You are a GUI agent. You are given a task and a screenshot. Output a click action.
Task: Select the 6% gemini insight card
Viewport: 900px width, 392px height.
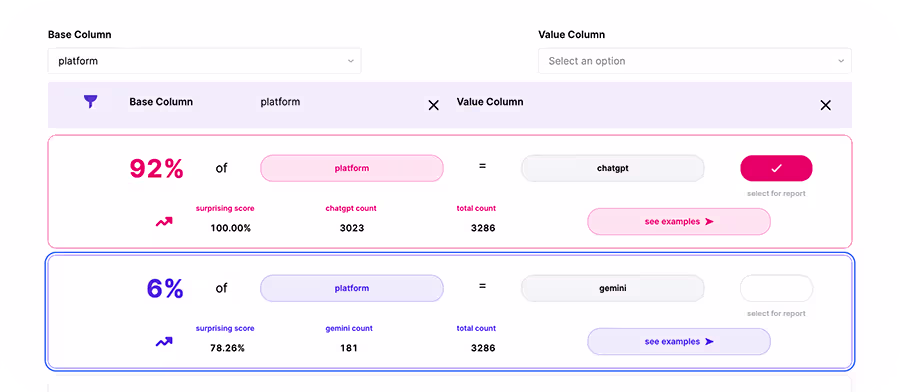point(450,312)
